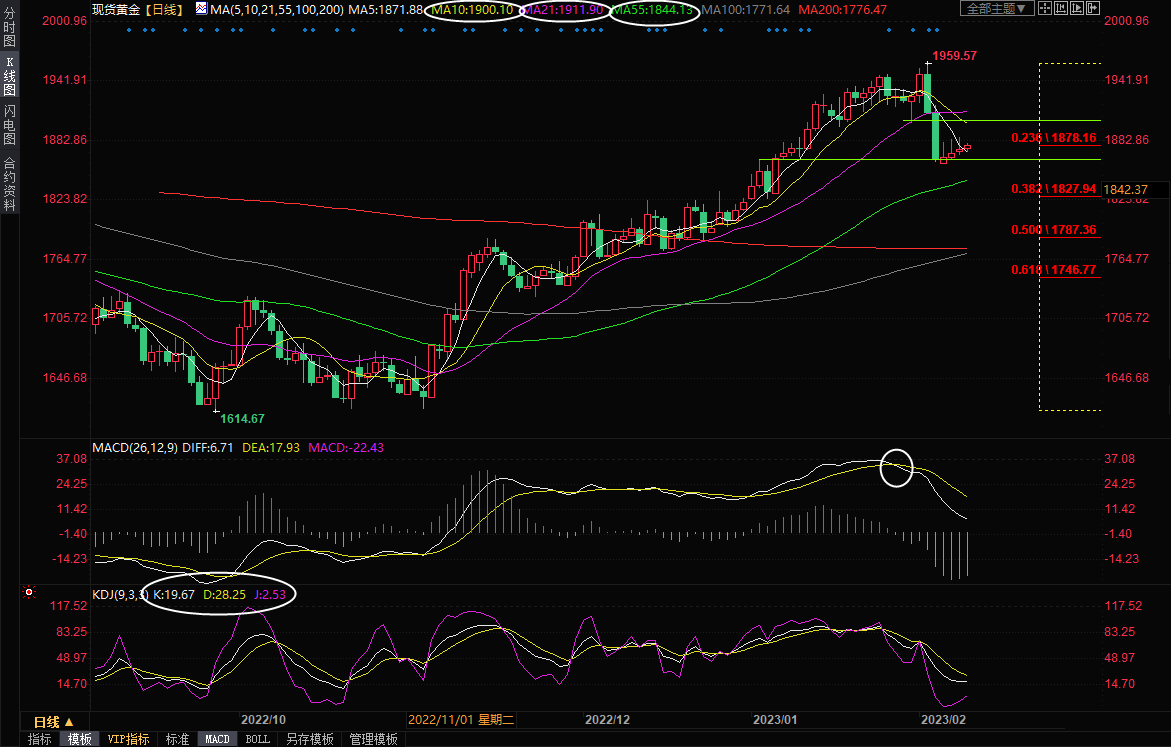This screenshot has height=747, width=1171.
Task: Click the red marker icon beside KDJ
Action: [29, 593]
